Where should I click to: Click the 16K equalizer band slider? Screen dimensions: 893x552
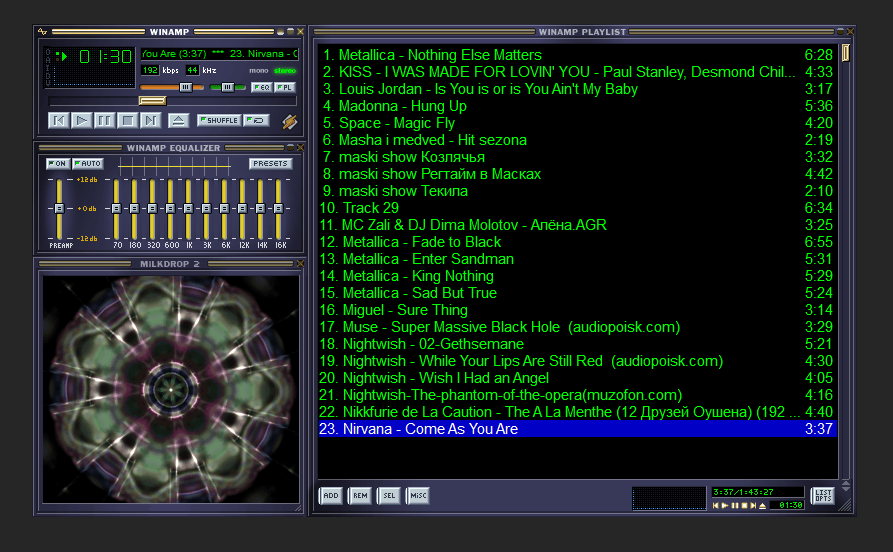click(278, 208)
